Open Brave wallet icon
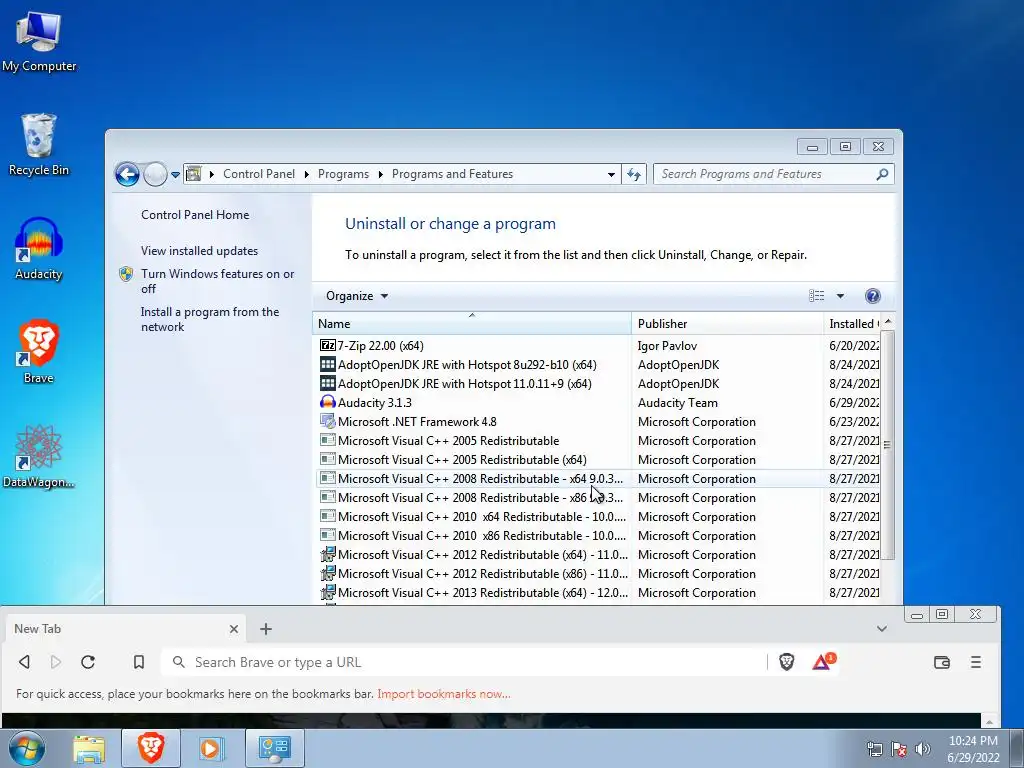Viewport: 1024px width, 768px height. [941, 662]
